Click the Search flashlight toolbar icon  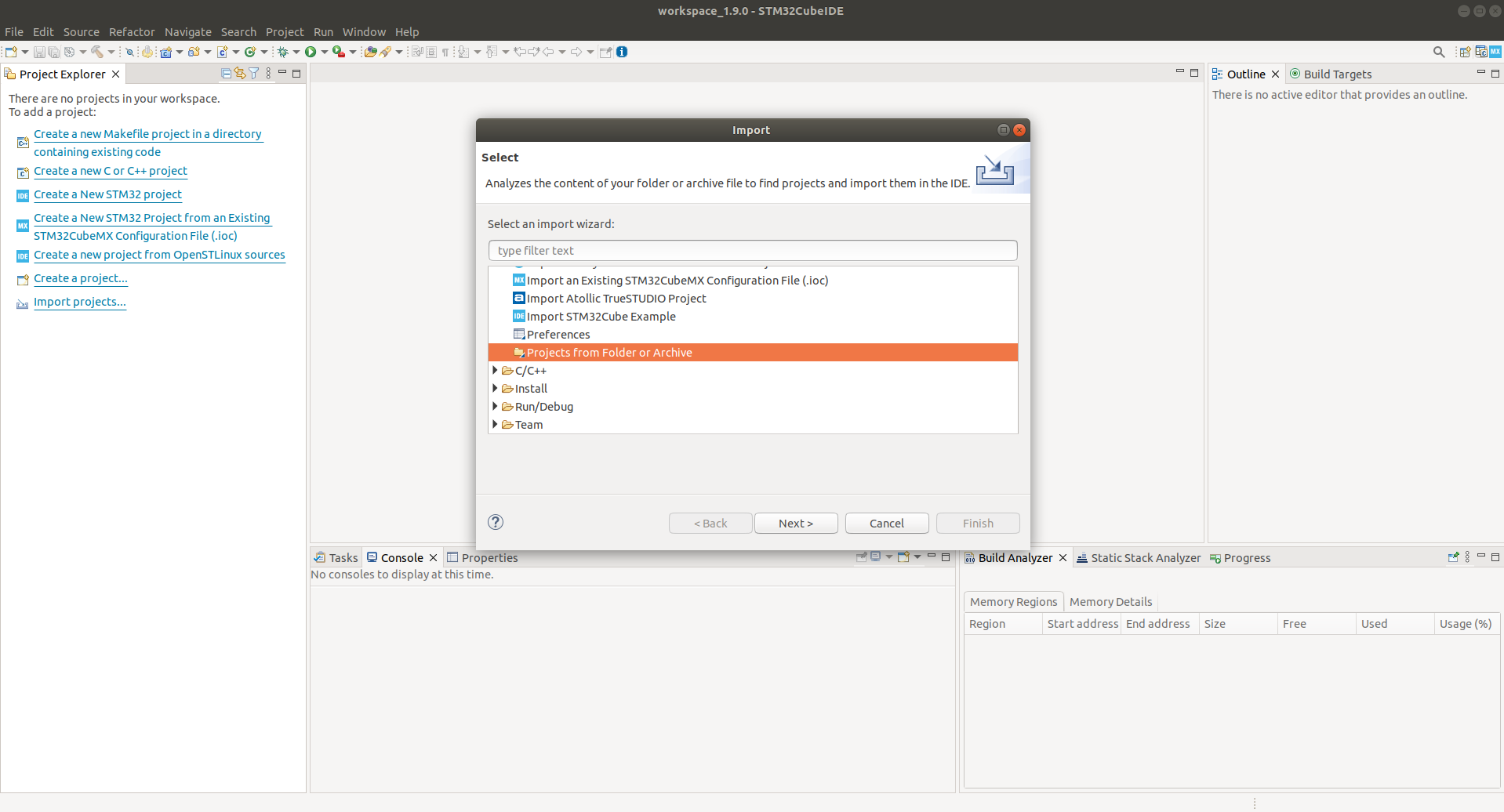(385, 52)
